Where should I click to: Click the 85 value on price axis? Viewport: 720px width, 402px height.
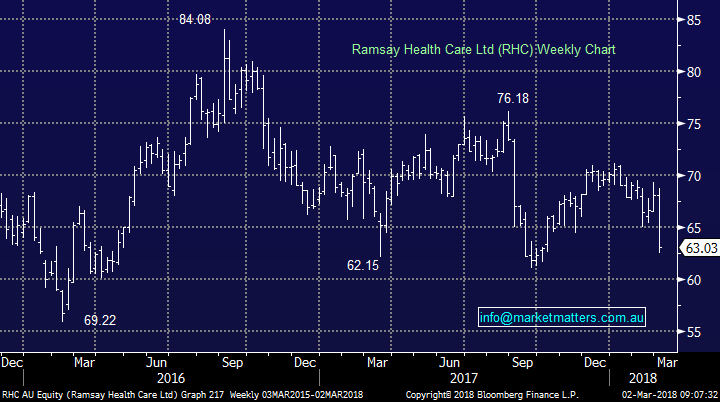(x=694, y=20)
